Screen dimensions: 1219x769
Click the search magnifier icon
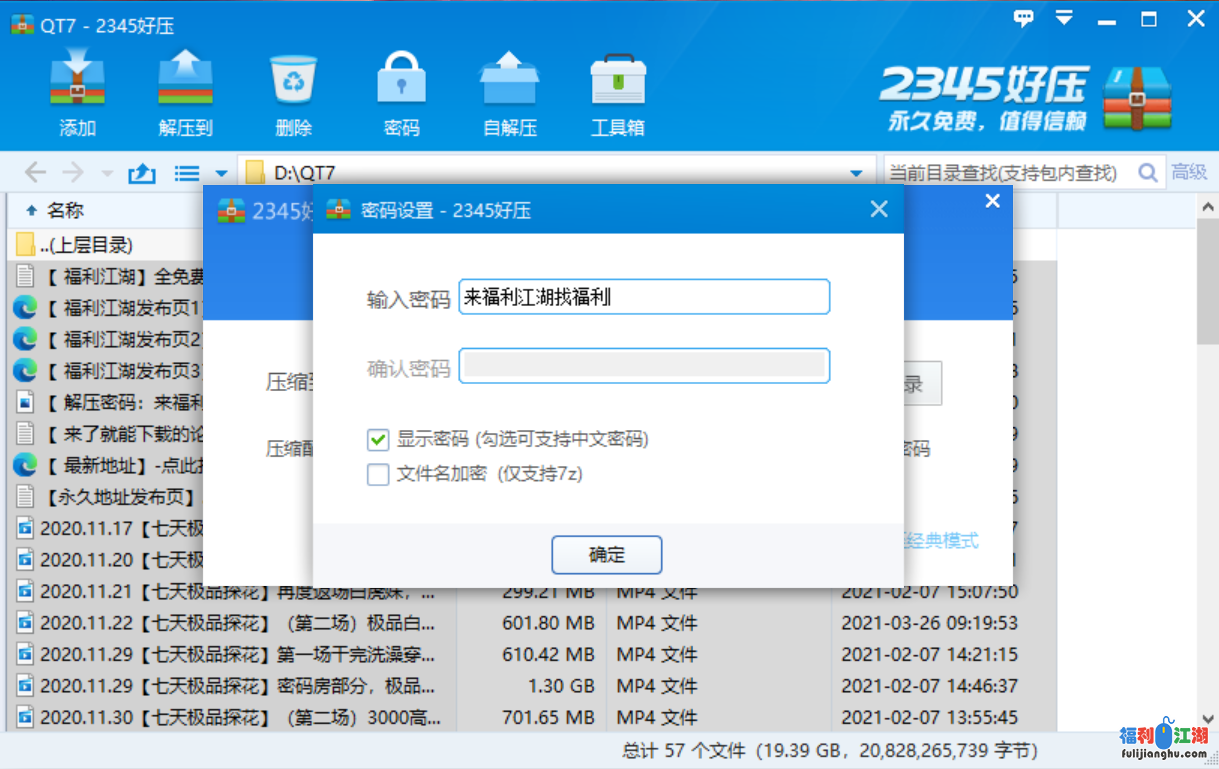click(x=1148, y=173)
